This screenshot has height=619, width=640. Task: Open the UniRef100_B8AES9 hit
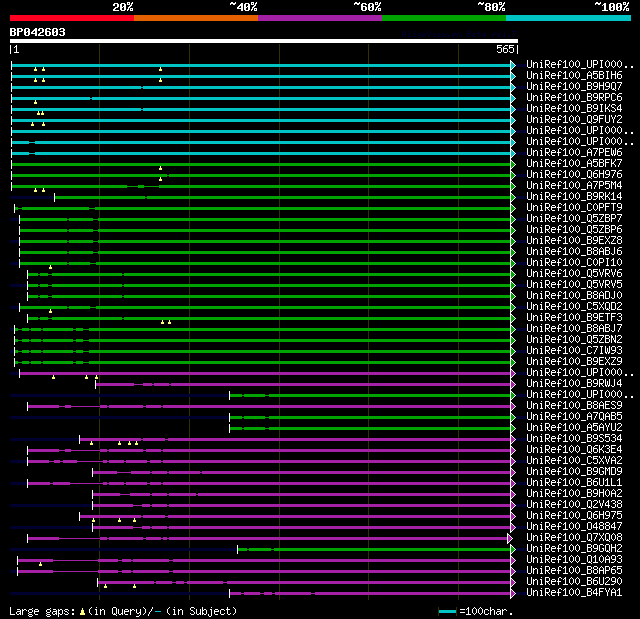574,406
